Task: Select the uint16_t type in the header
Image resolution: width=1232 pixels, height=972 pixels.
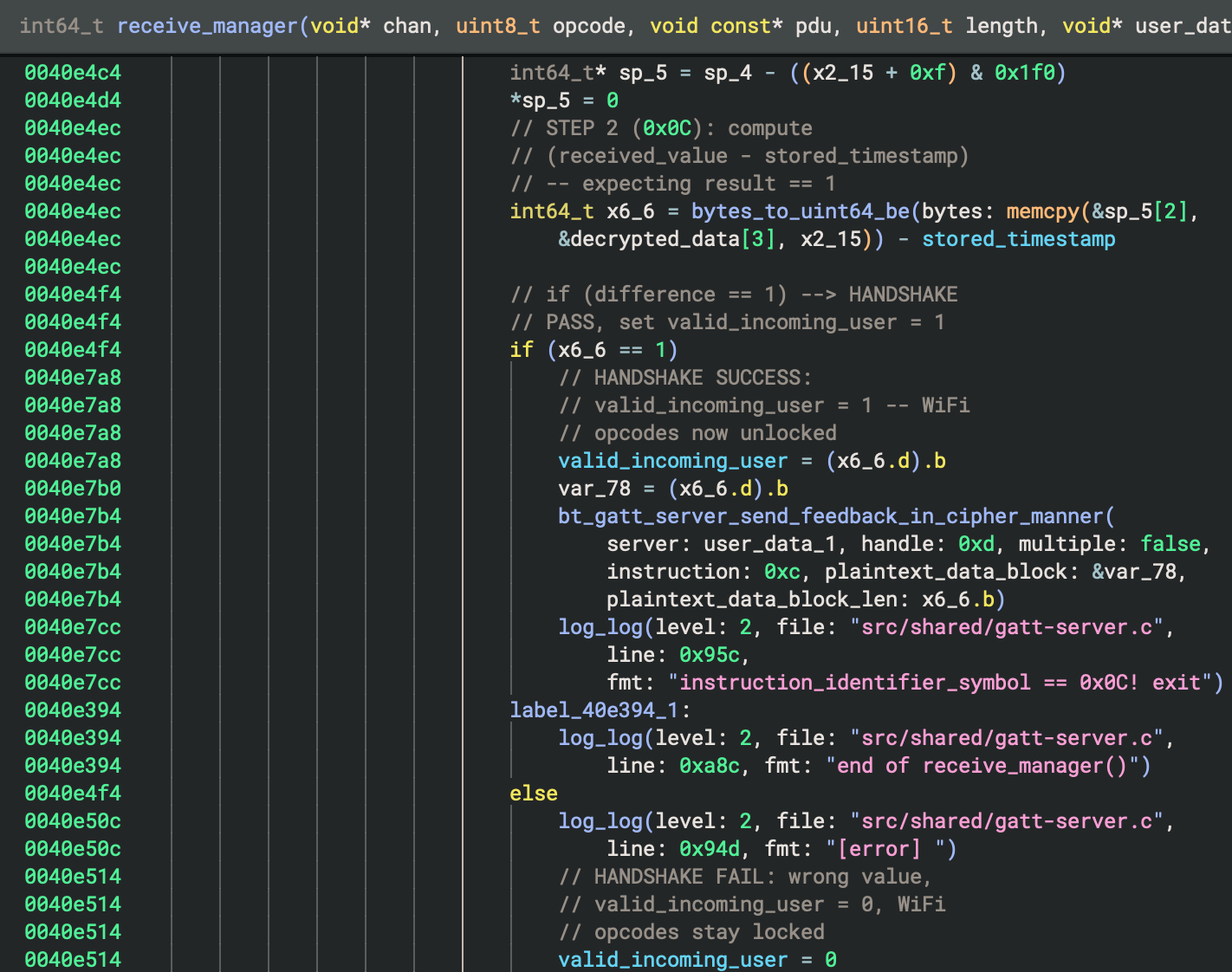Action: pos(905,26)
